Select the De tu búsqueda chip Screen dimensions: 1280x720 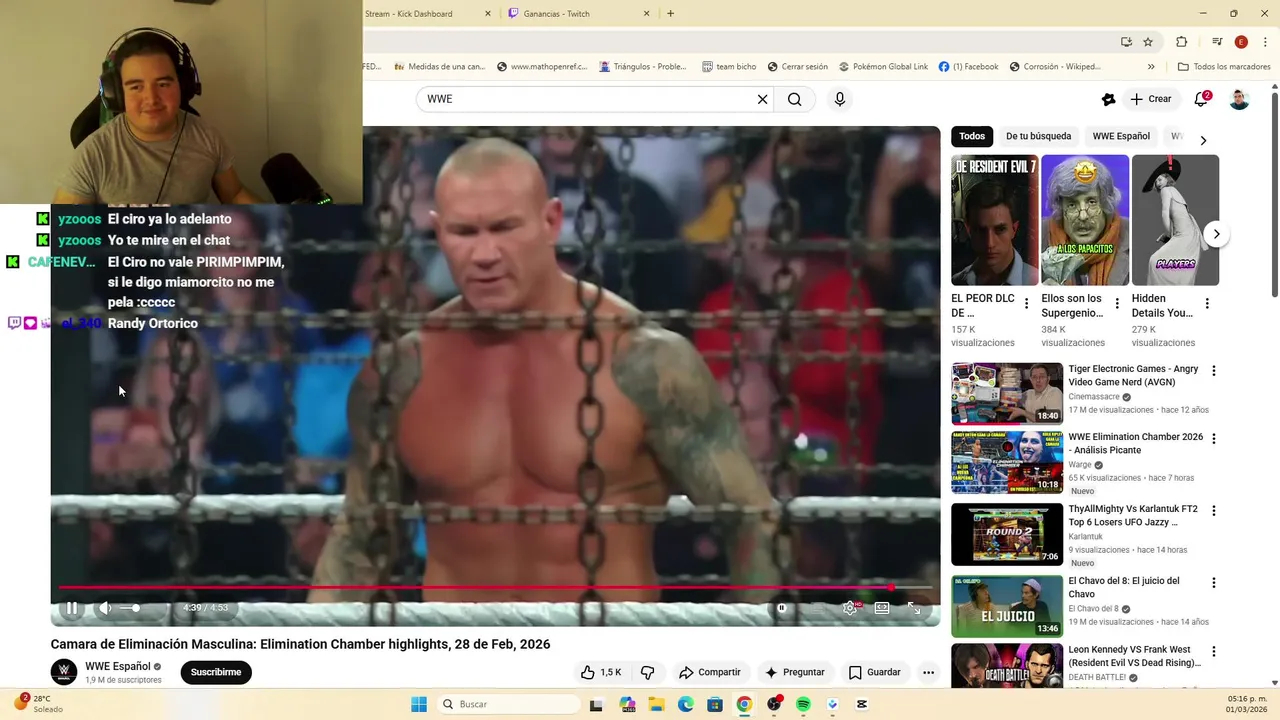pyautogui.click(x=1038, y=136)
